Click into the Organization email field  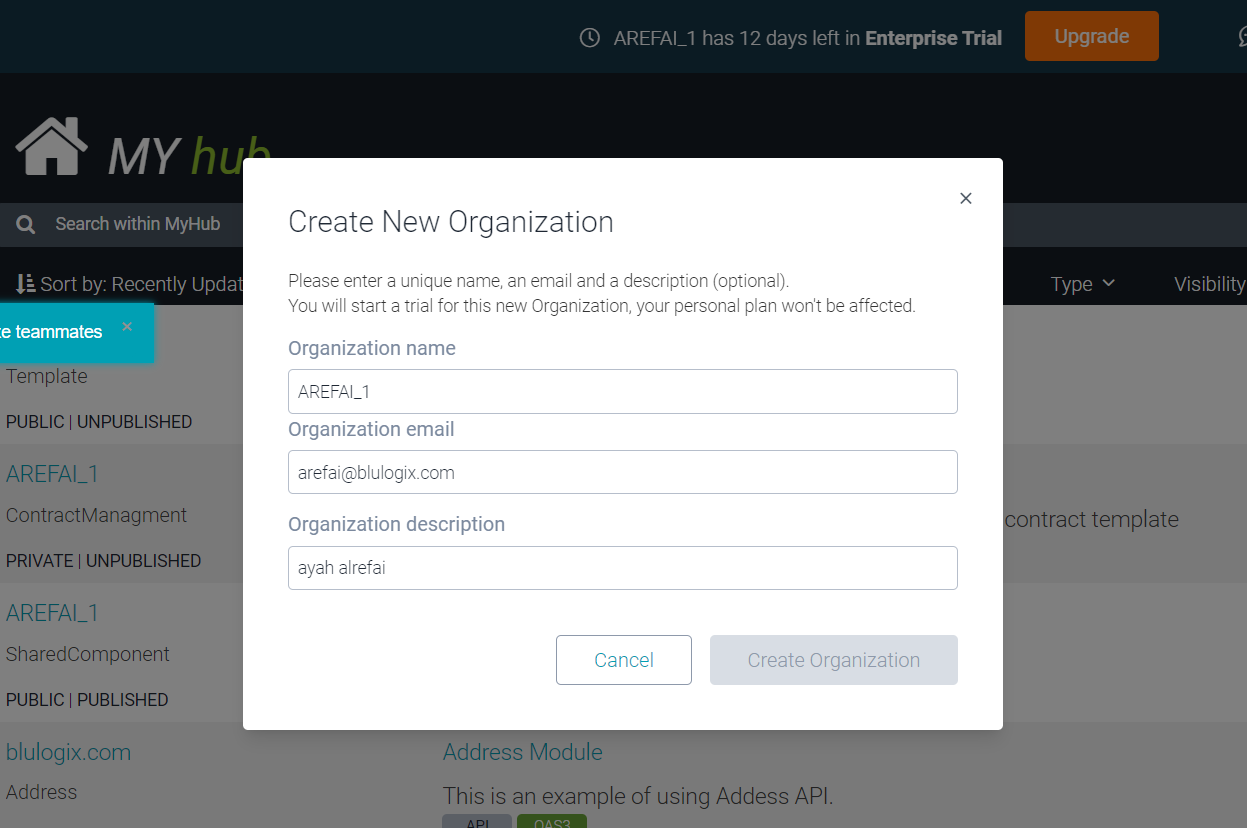point(622,472)
